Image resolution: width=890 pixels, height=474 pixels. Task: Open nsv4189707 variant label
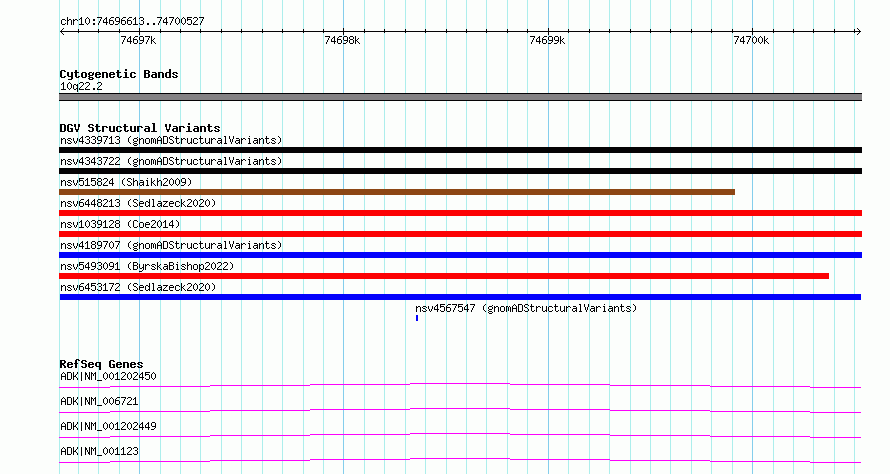pos(171,245)
